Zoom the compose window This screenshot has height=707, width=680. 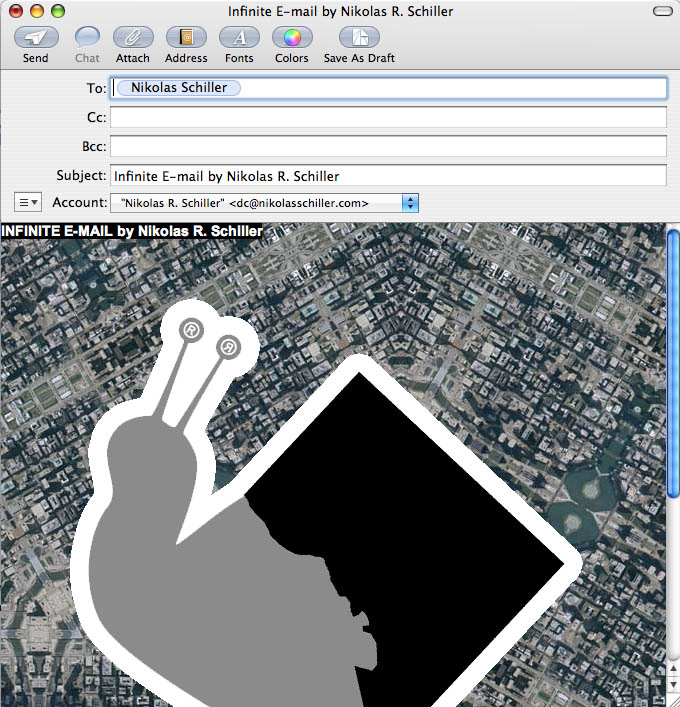pos(58,11)
